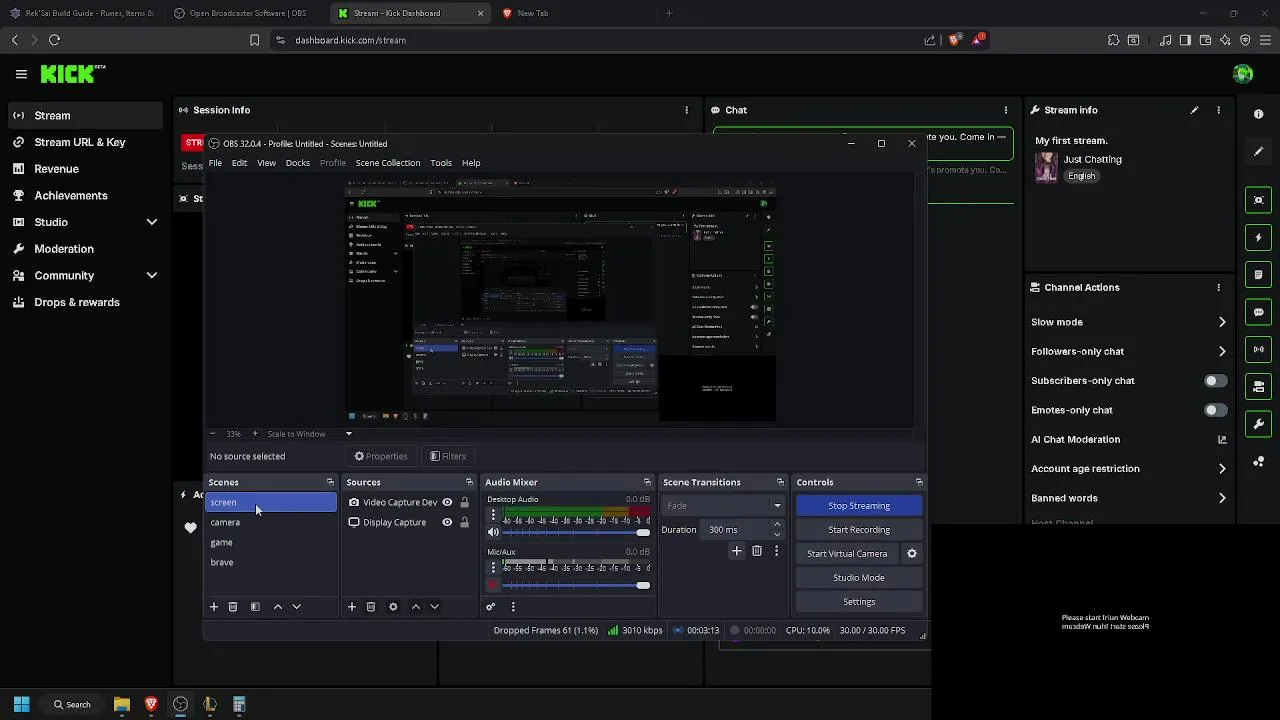Open OBS Scene Collection menu
Image resolution: width=1280 pixels, height=720 pixels.
tap(388, 163)
